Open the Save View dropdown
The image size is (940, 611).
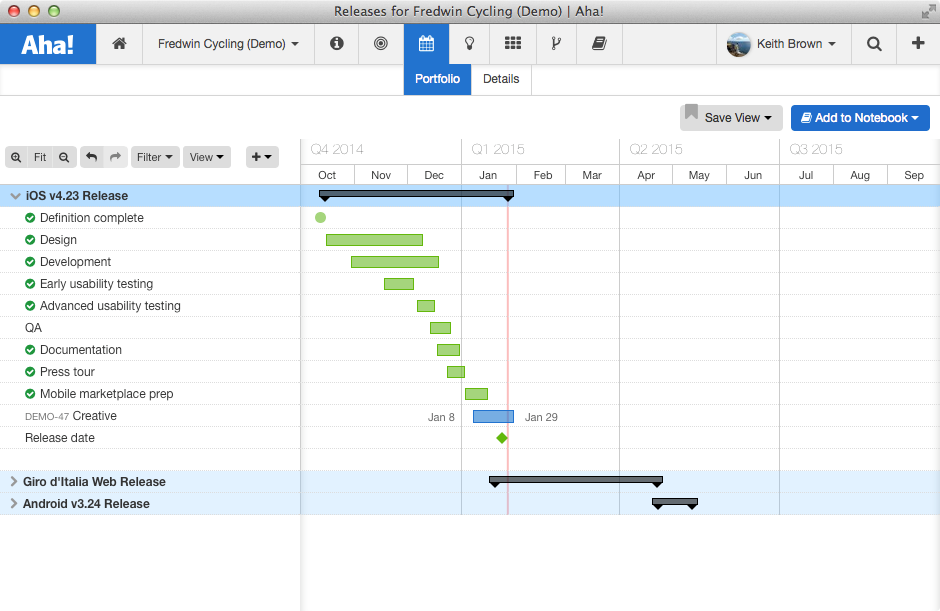(x=731, y=118)
